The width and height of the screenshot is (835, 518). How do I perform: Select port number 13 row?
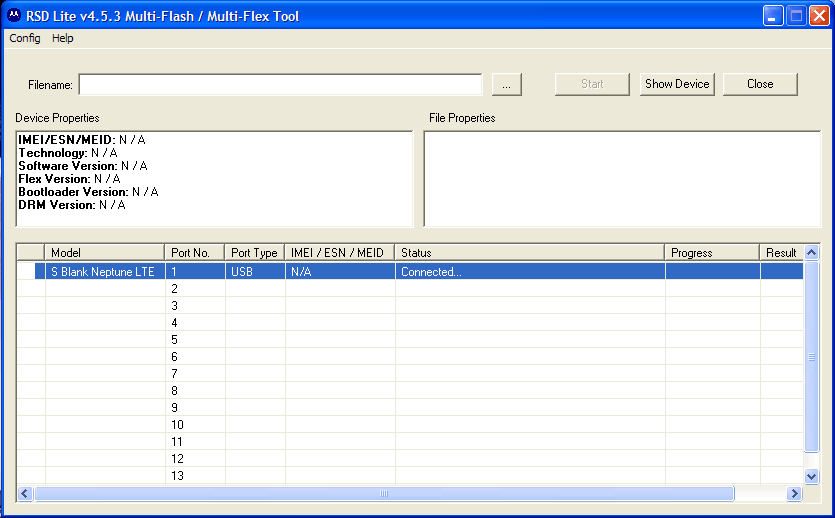(x=410, y=475)
